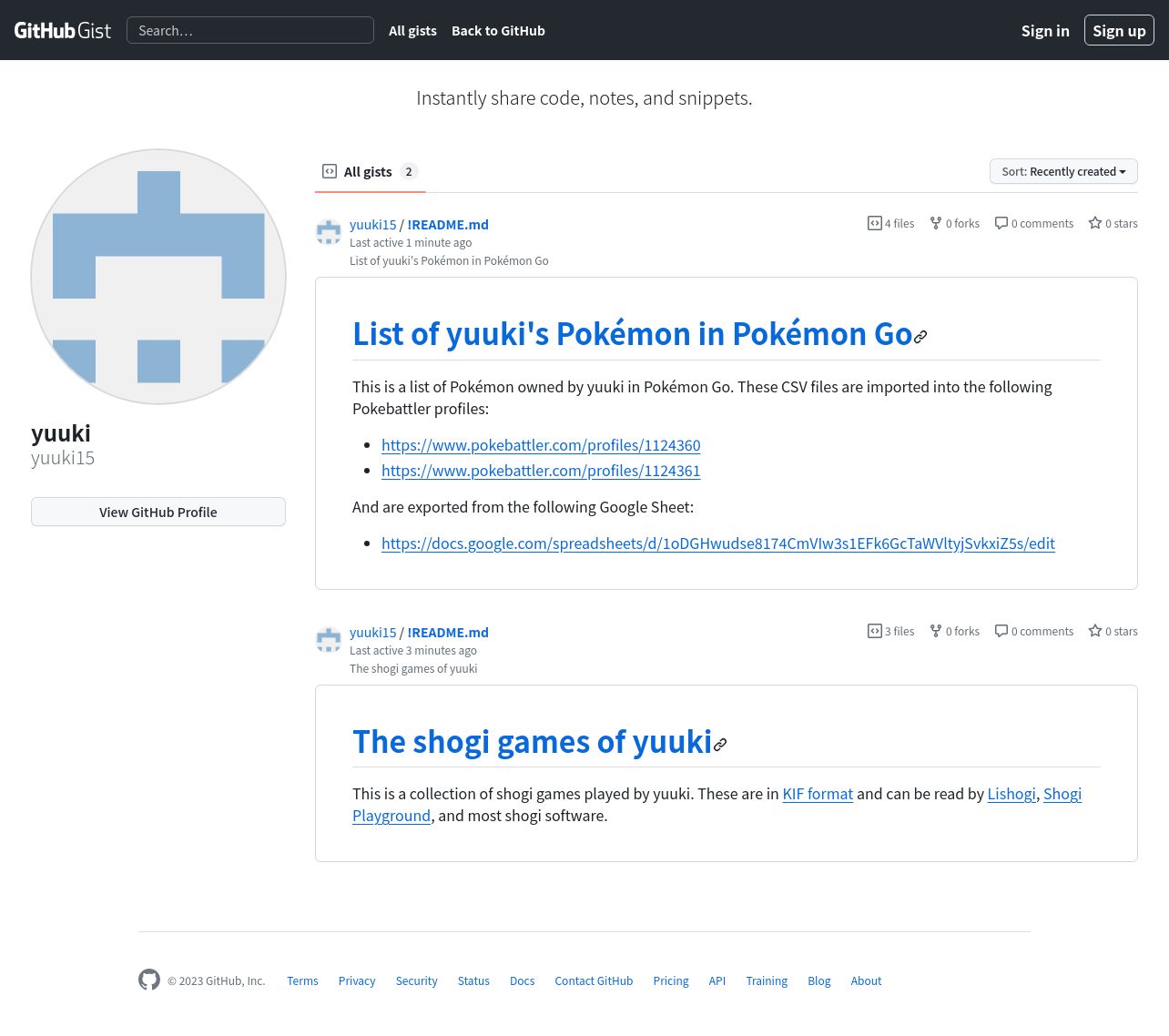Image resolution: width=1169 pixels, height=1036 pixels.
Task: Open About in the footer
Action: tap(866, 980)
